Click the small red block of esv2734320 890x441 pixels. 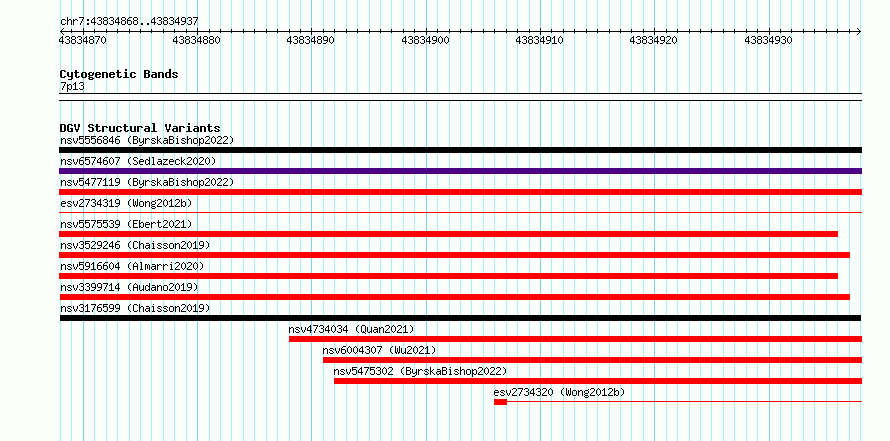coord(500,402)
